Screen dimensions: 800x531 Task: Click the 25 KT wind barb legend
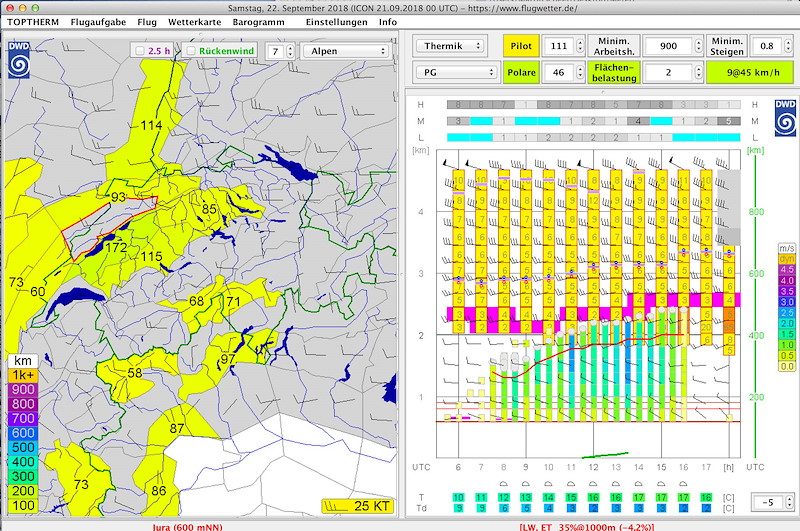(x=358, y=506)
